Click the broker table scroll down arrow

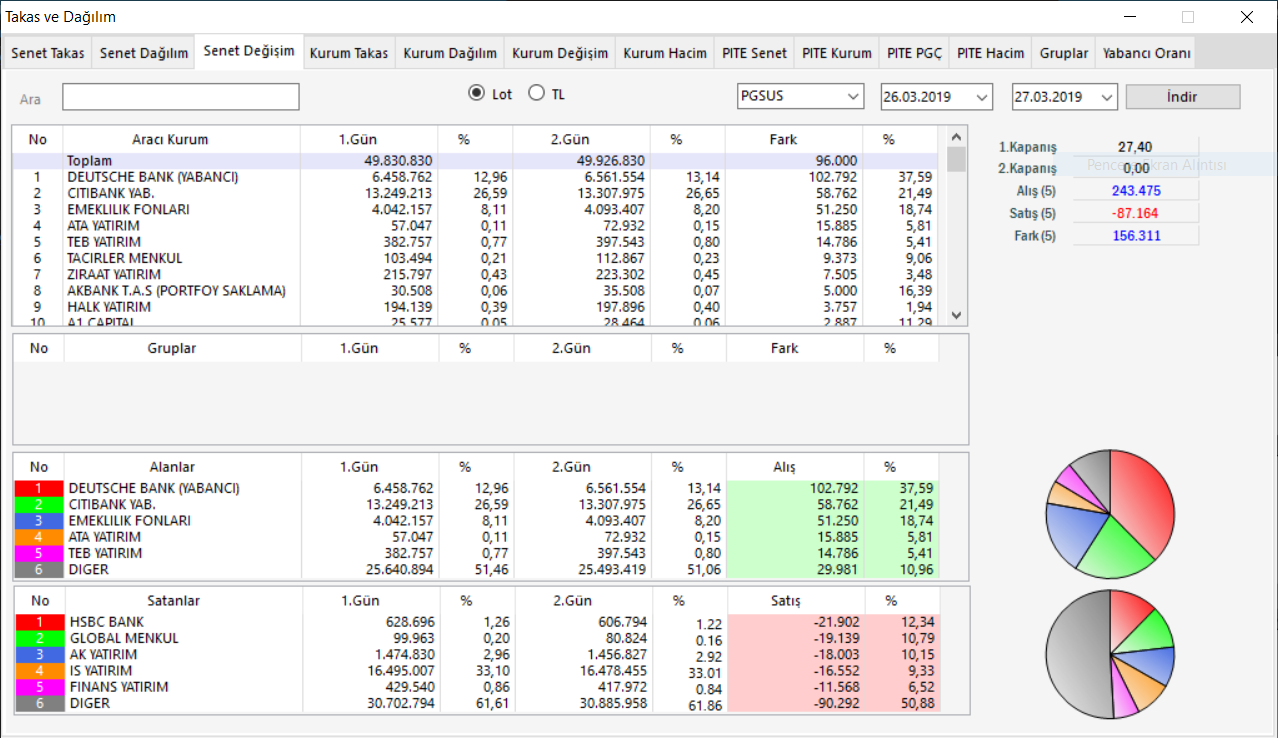tap(956, 315)
